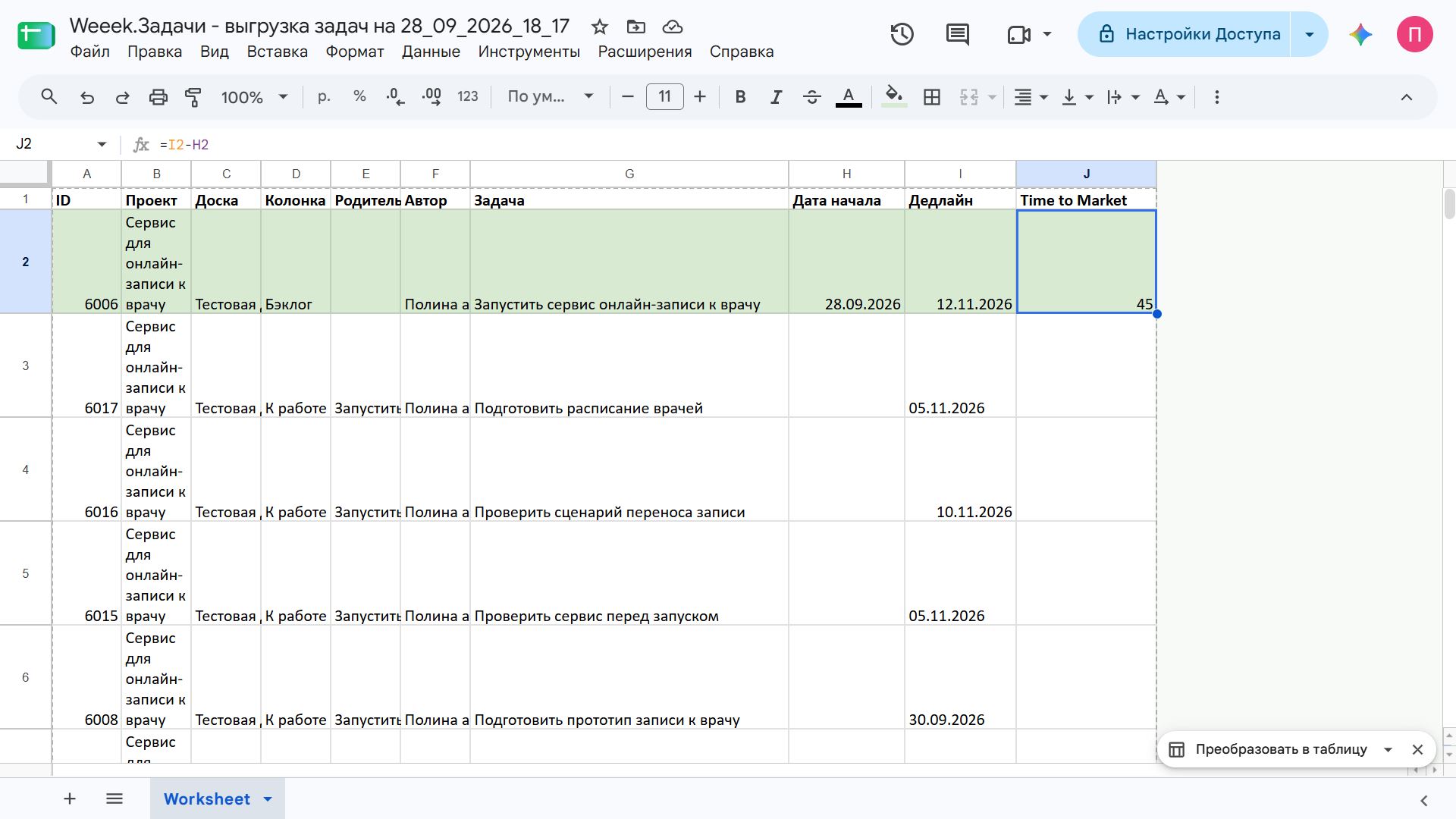Toggle bold formatting
1456x819 pixels.
[x=740, y=96]
